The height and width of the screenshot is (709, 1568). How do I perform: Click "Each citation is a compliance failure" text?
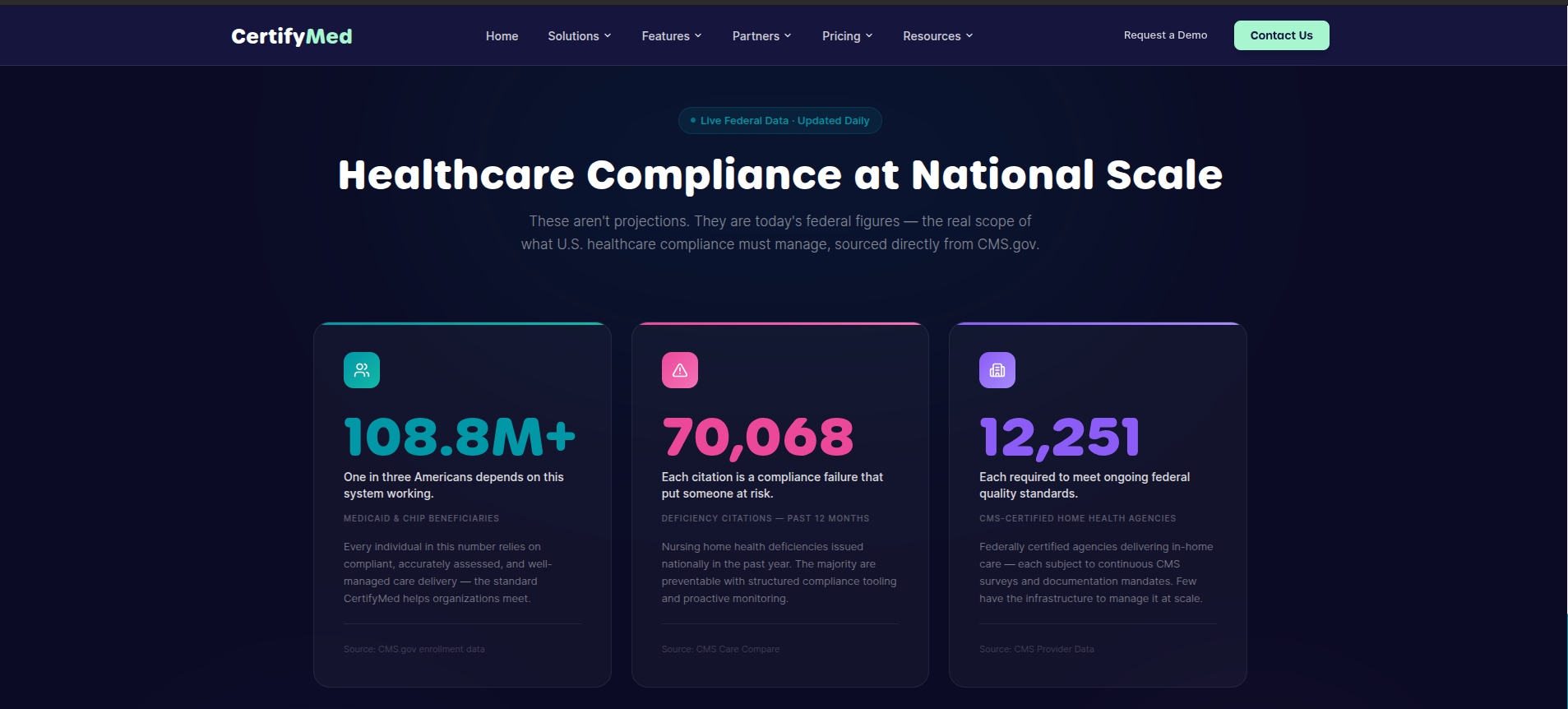772,485
